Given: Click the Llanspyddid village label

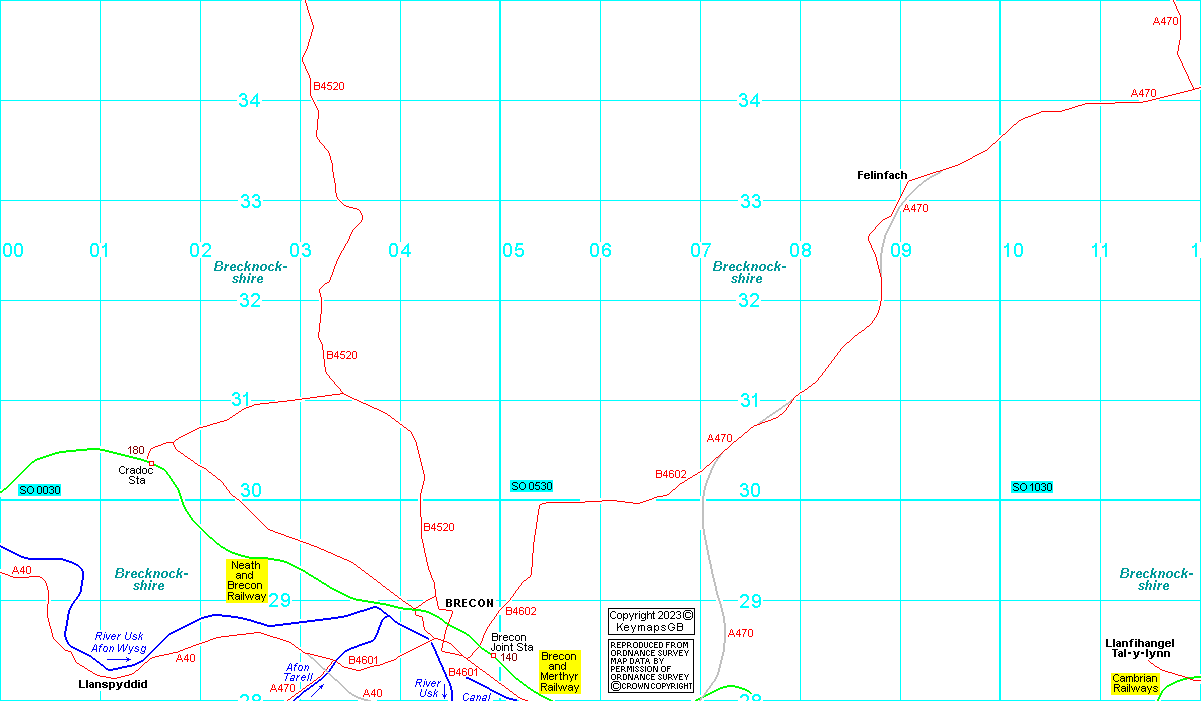Looking at the screenshot, I should coord(113,685).
